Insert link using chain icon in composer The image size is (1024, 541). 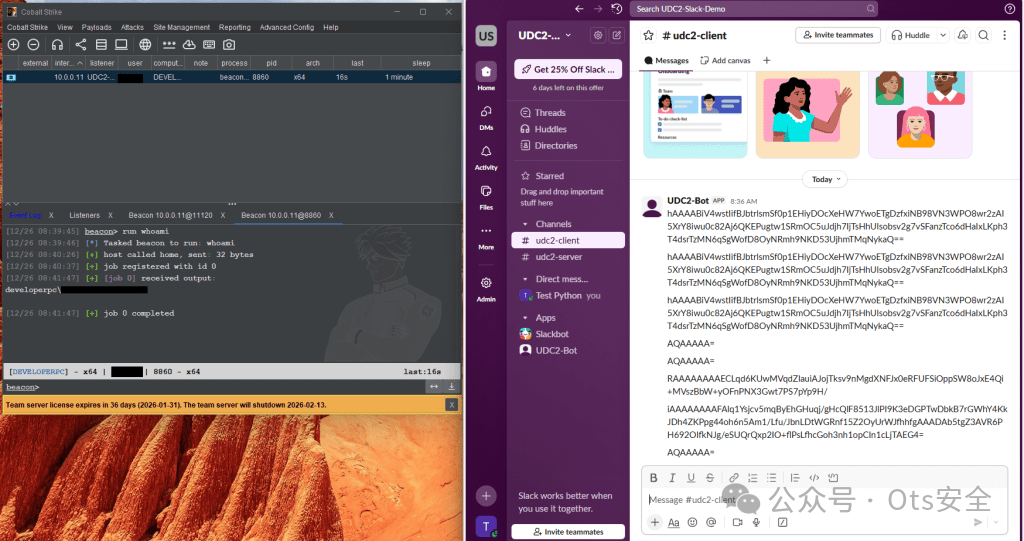(x=733, y=478)
